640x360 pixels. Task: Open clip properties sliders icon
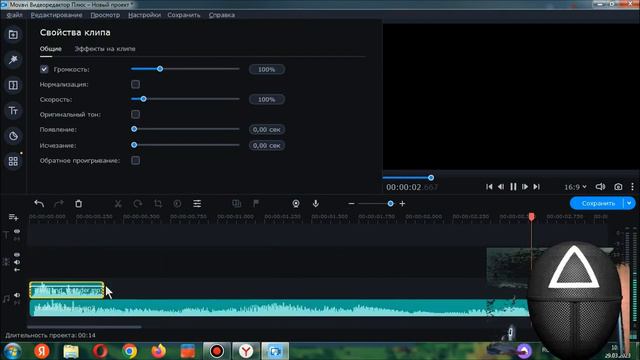197,203
